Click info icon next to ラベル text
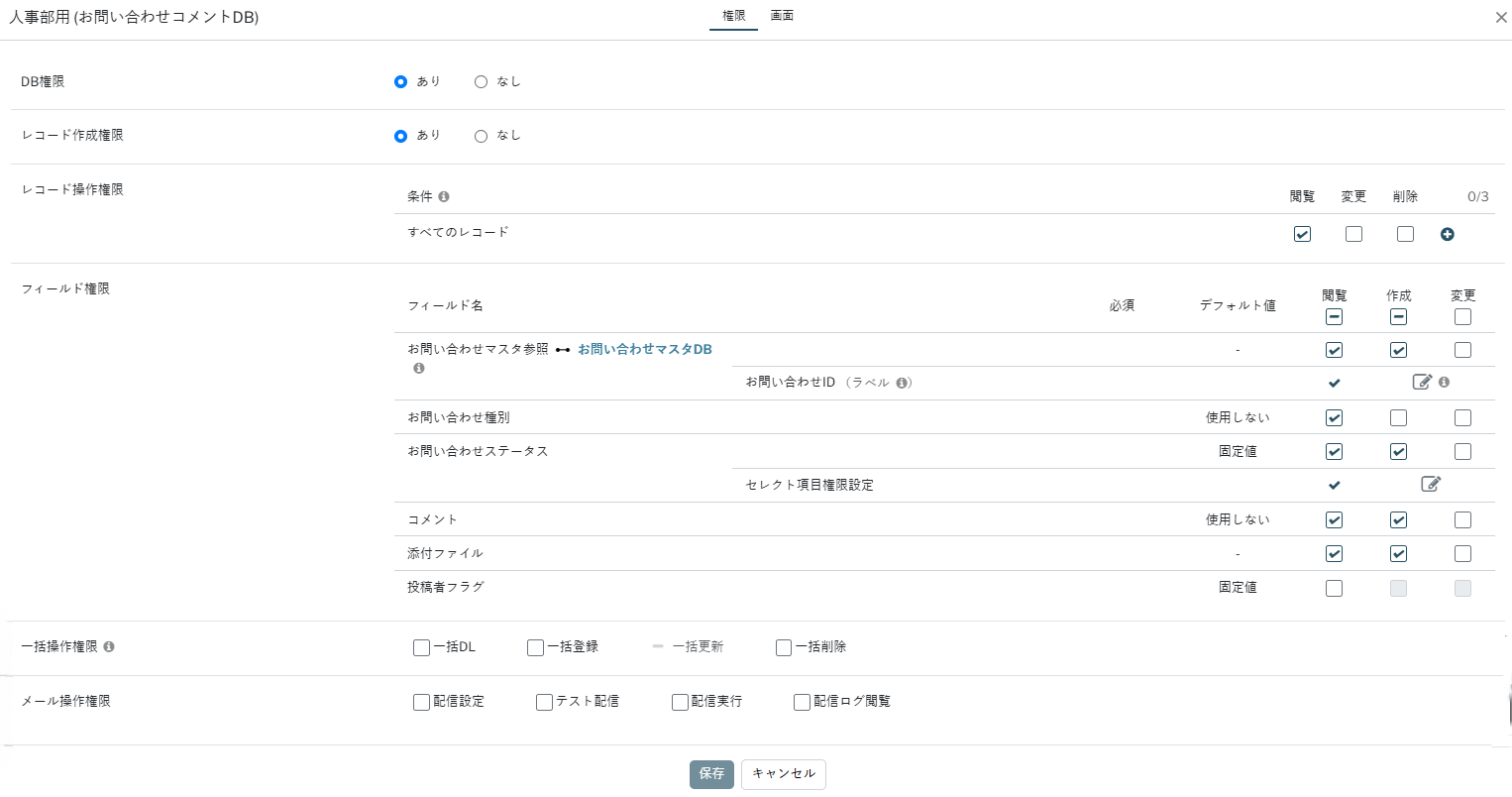1512x797 pixels. point(902,383)
